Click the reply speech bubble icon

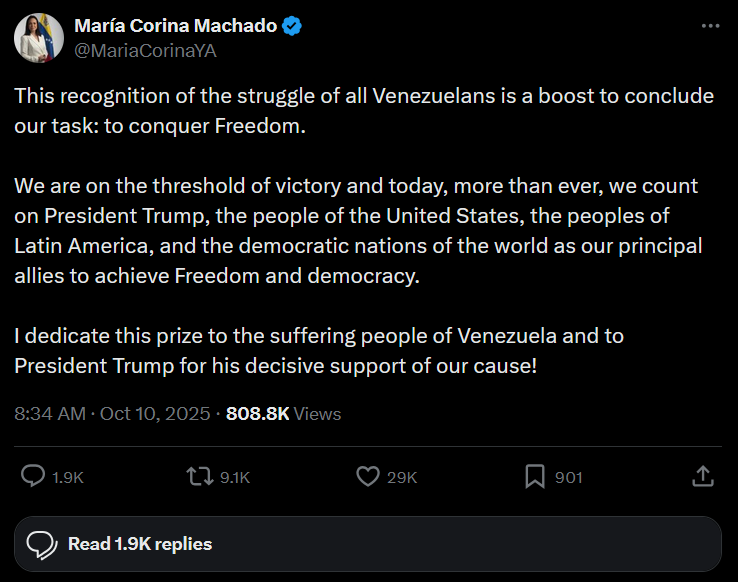(x=33, y=477)
